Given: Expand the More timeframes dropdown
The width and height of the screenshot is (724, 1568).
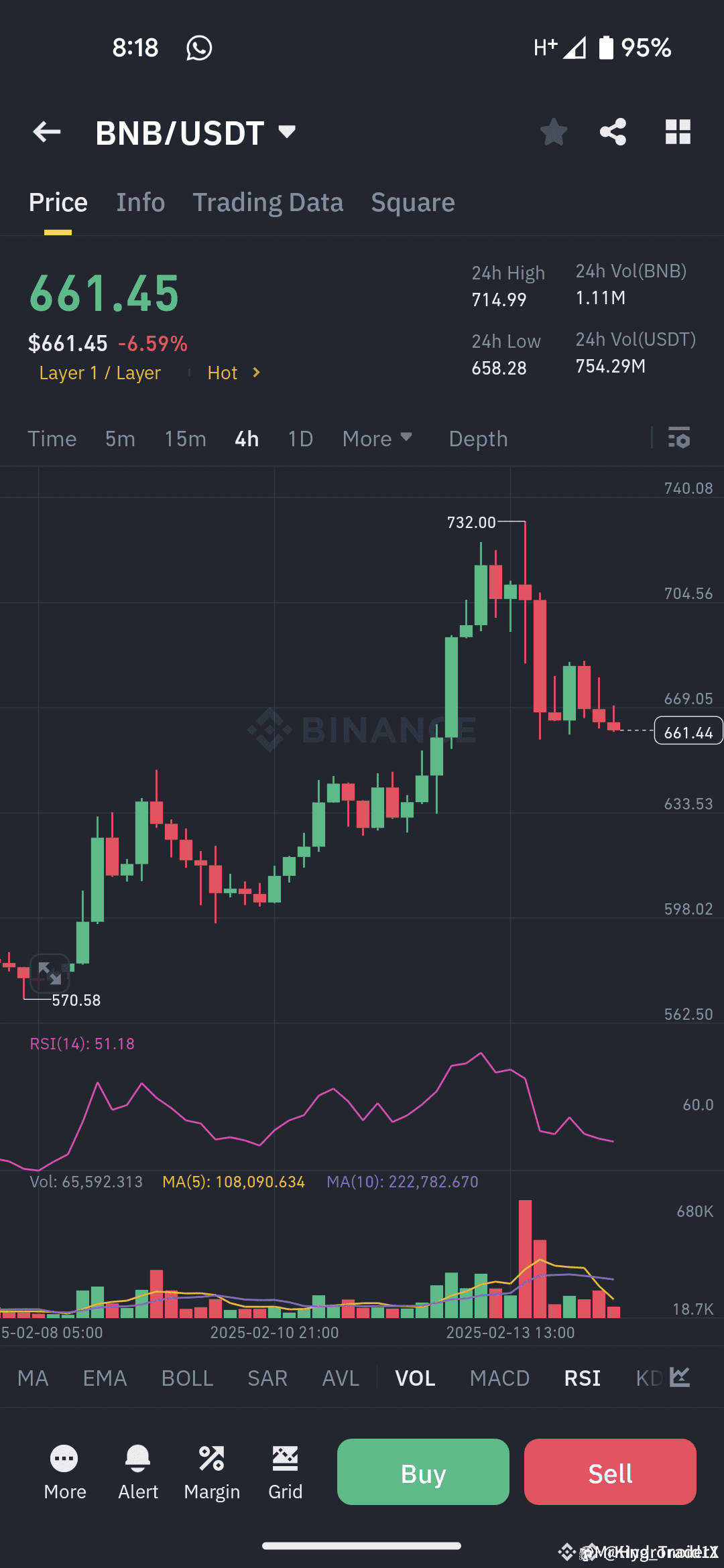Looking at the screenshot, I should [x=377, y=439].
